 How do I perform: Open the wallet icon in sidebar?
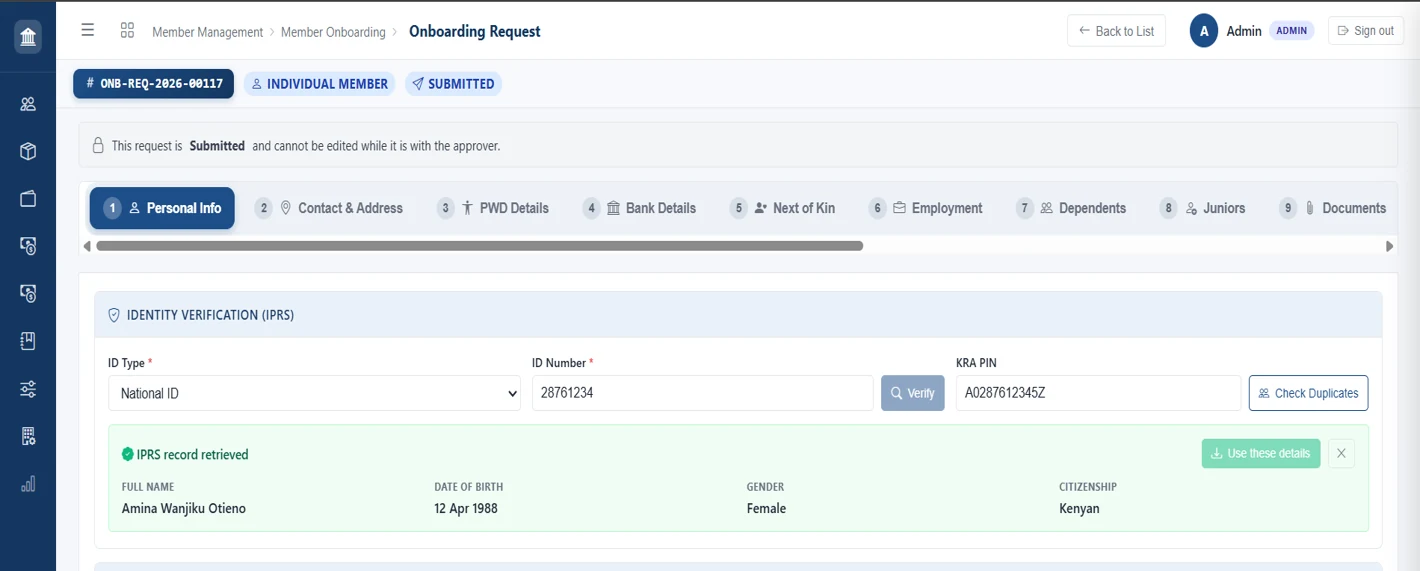28,198
